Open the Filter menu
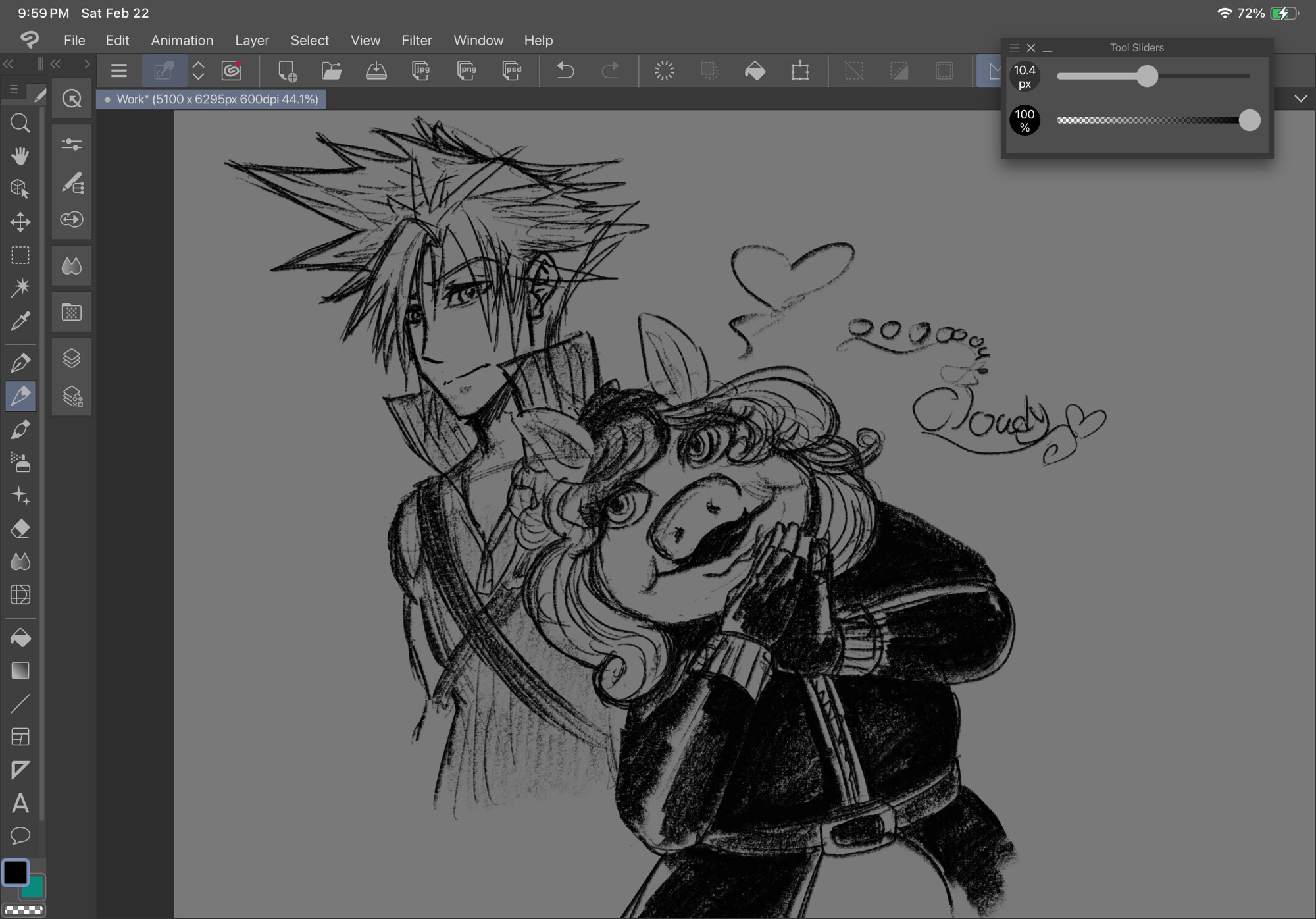This screenshot has height=919, width=1316. 417,40
